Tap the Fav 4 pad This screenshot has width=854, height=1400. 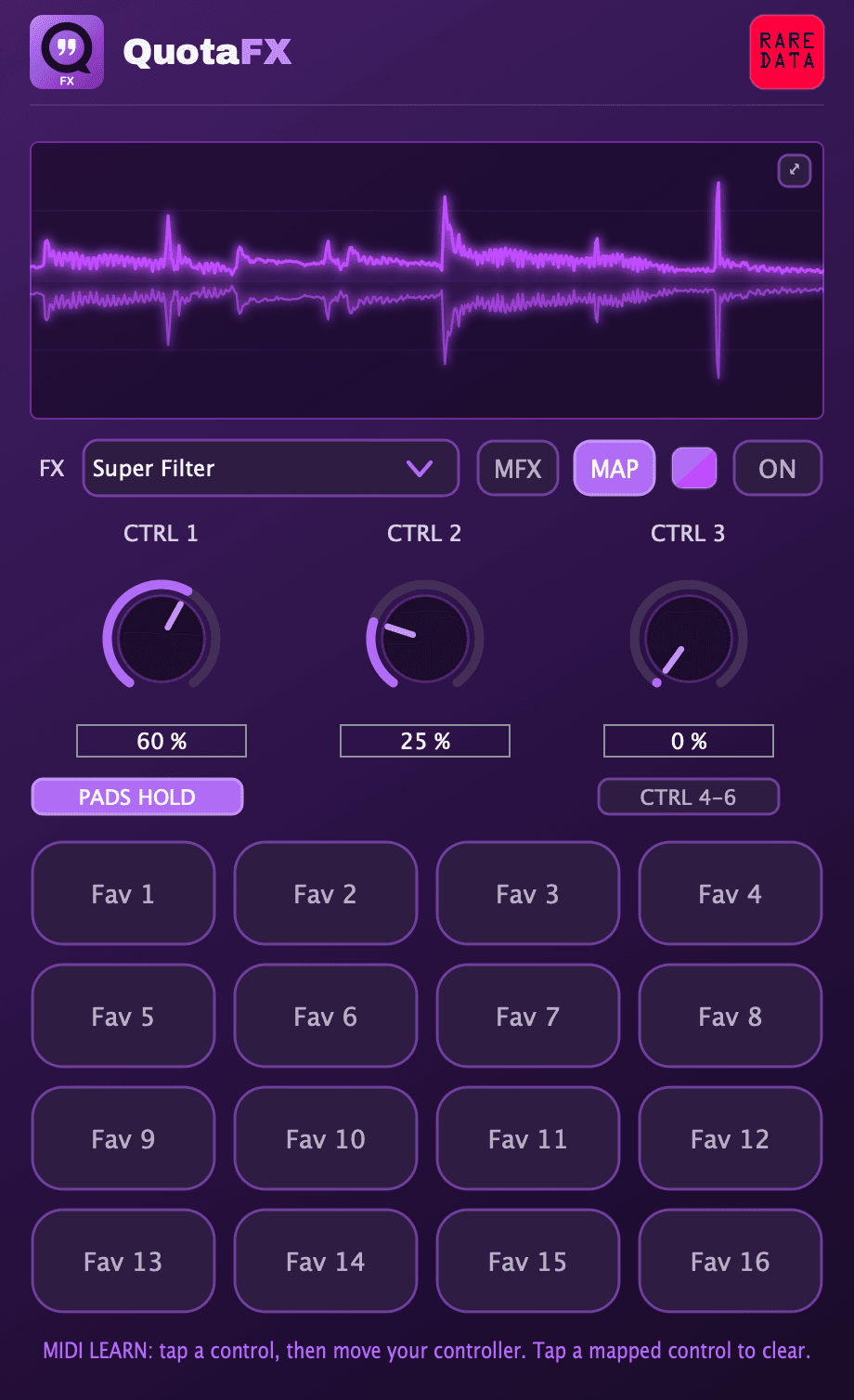click(731, 893)
